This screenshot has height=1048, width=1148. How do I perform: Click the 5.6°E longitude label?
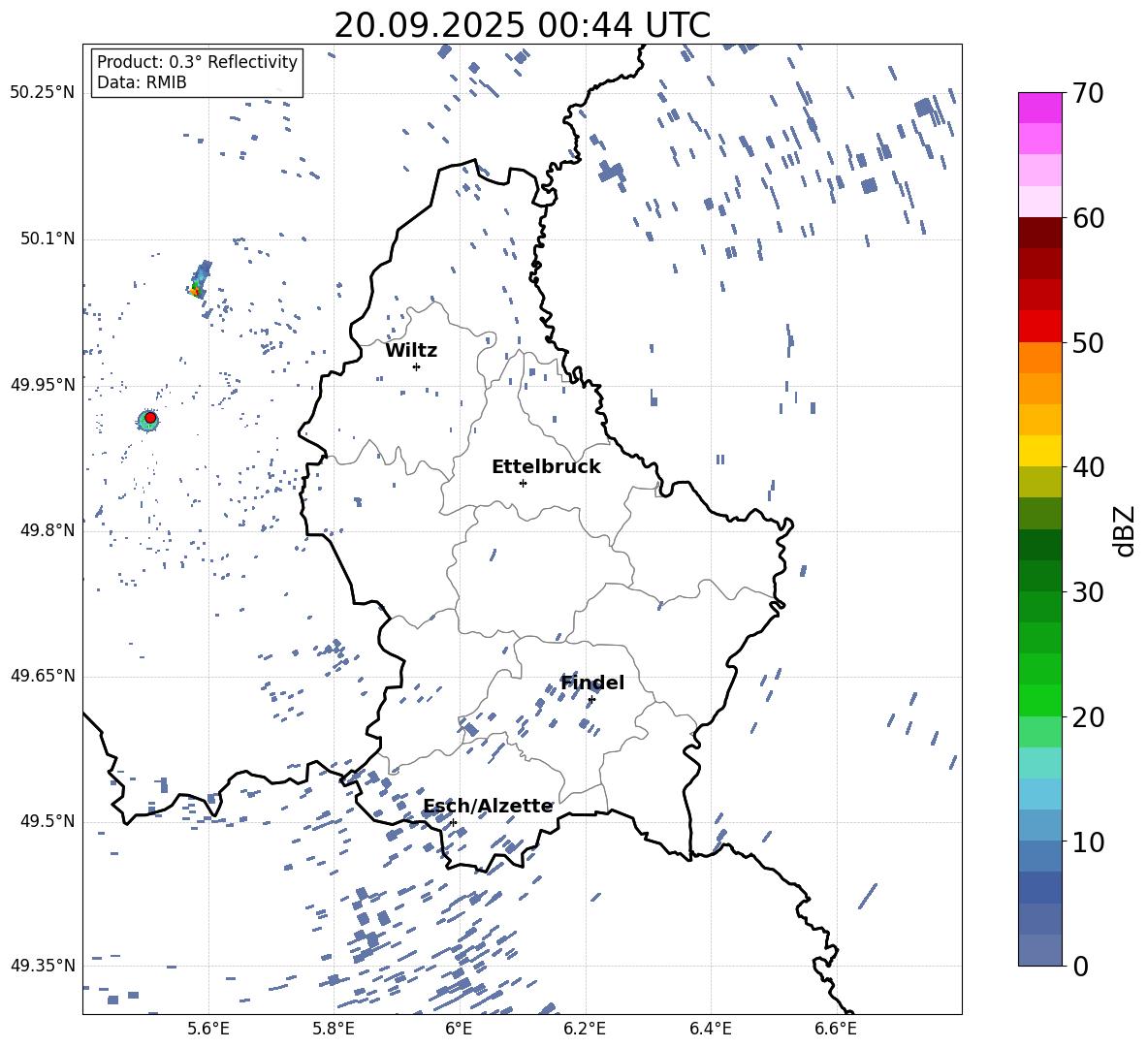click(x=208, y=1029)
